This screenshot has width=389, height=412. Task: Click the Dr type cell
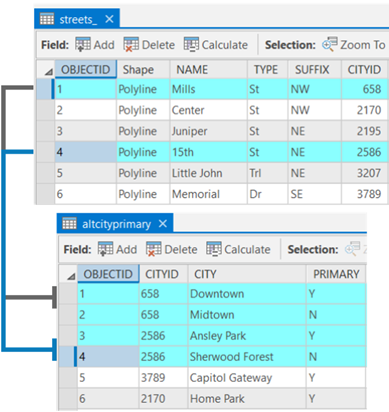267,194
